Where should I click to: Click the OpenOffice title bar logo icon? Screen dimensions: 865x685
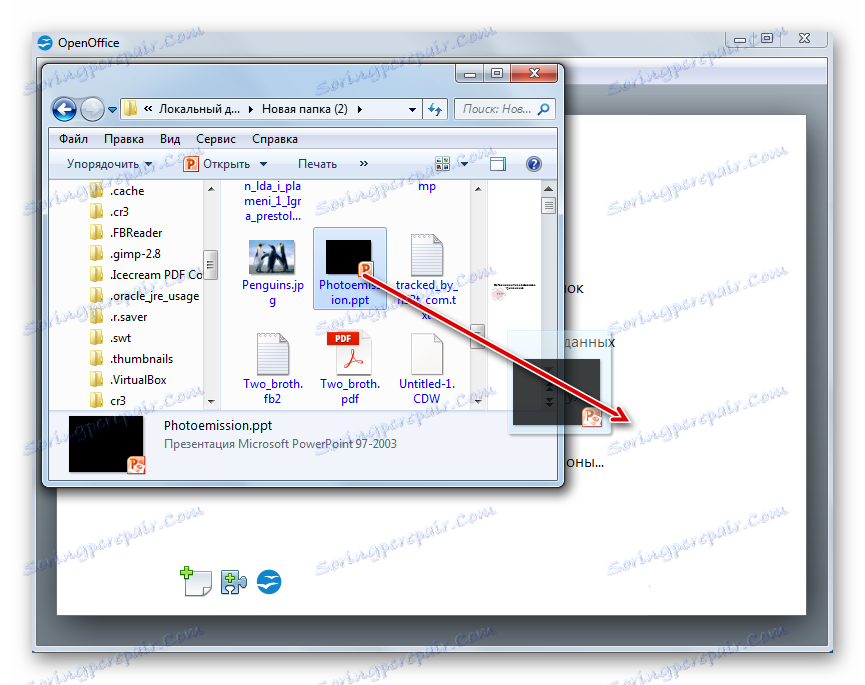(45, 42)
